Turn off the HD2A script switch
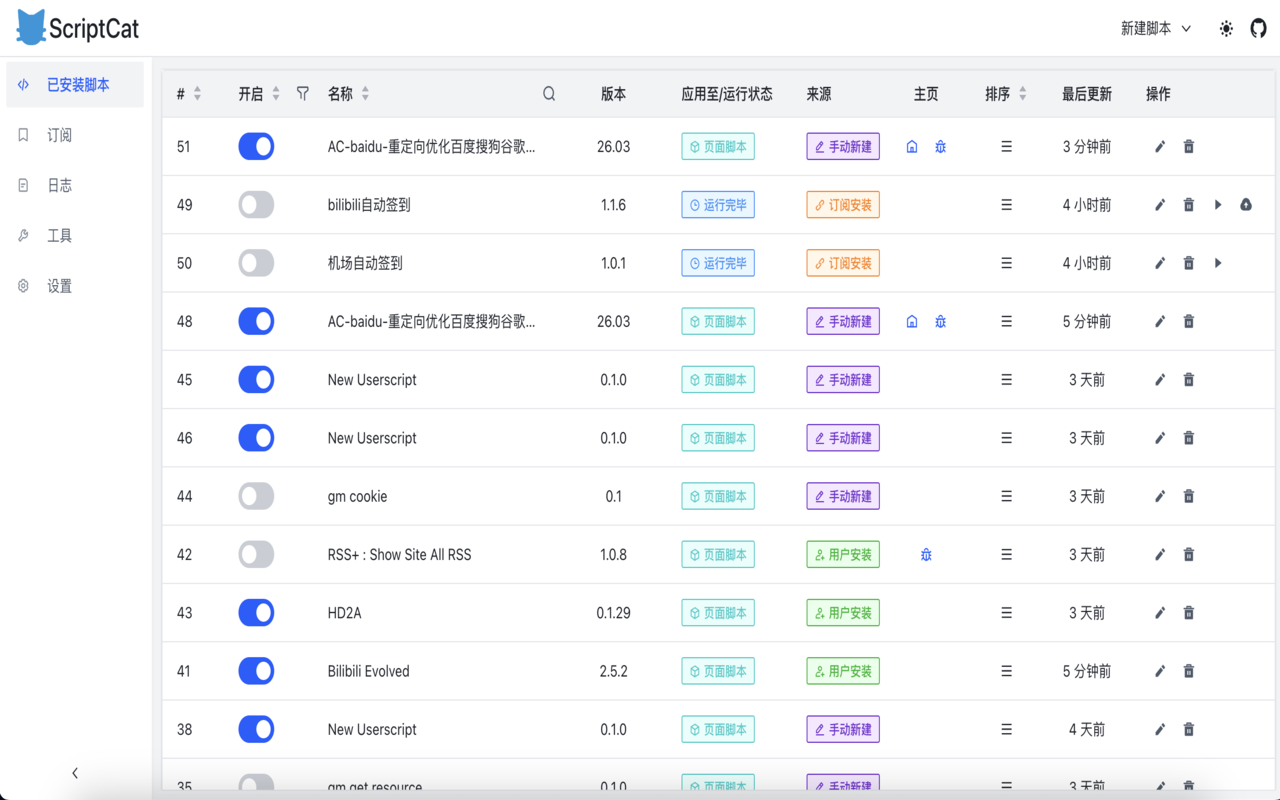This screenshot has height=800, width=1280. [256, 612]
